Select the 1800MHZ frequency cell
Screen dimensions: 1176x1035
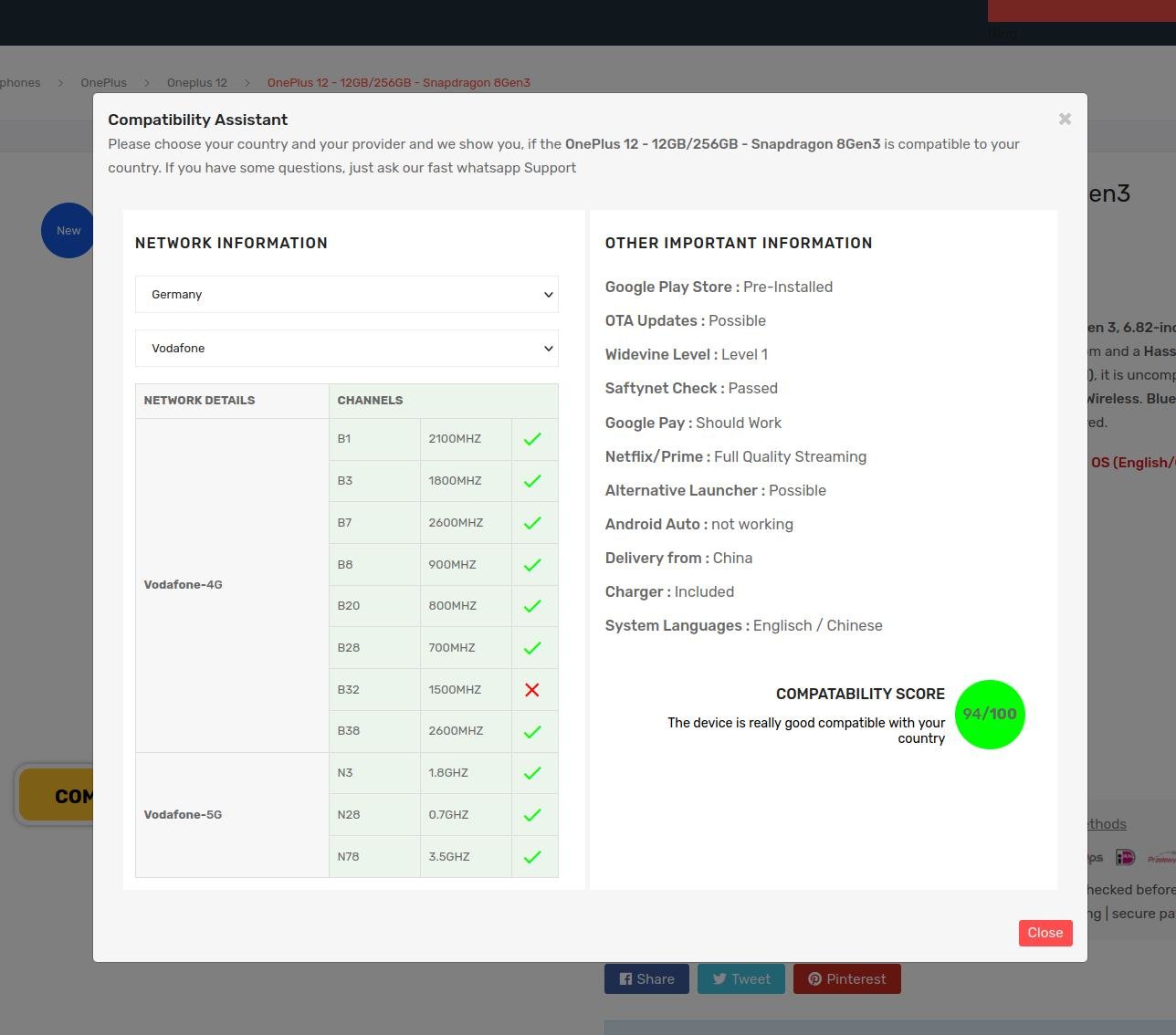[466, 481]
